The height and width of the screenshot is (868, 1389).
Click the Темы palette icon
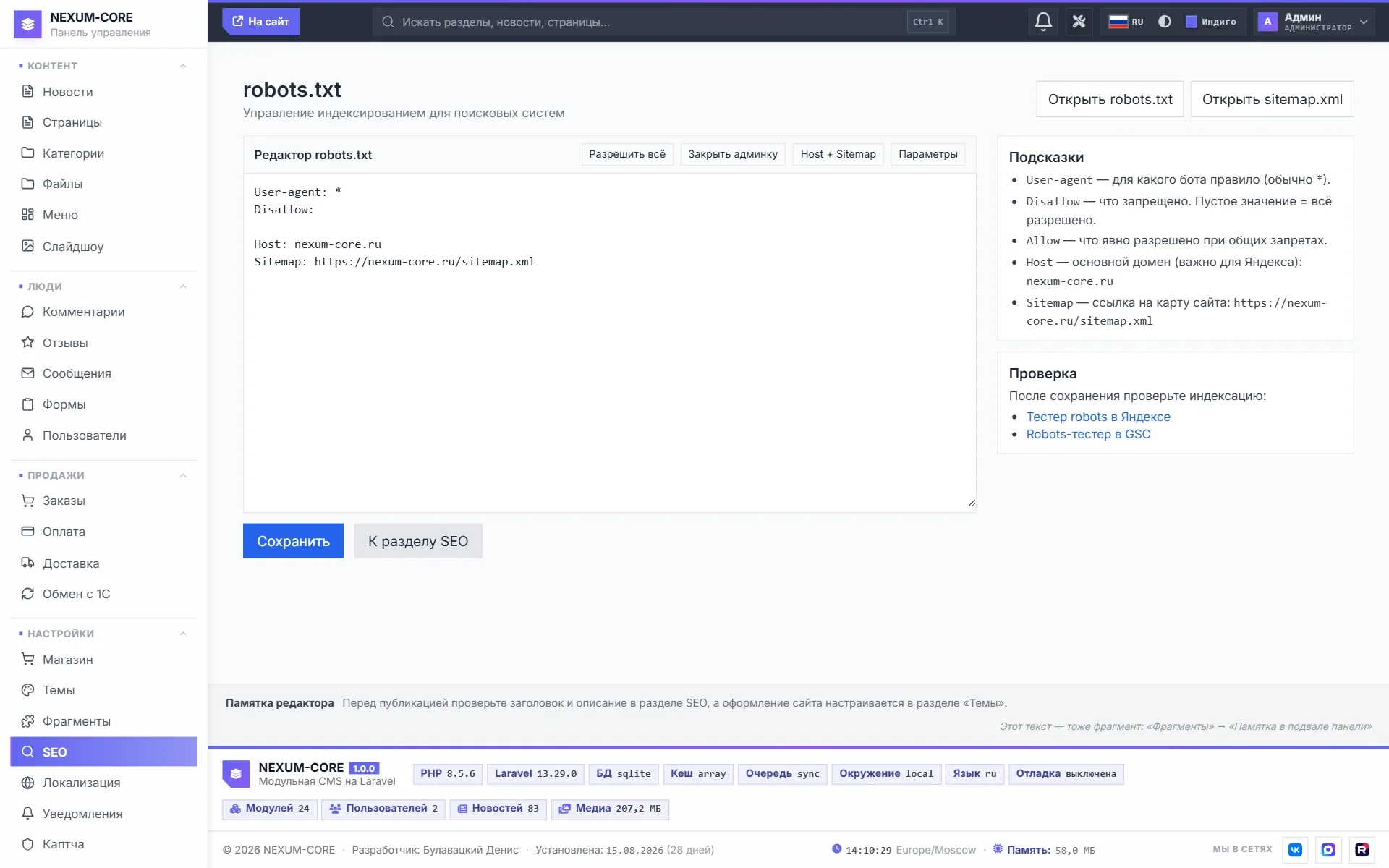click(27, 690)
